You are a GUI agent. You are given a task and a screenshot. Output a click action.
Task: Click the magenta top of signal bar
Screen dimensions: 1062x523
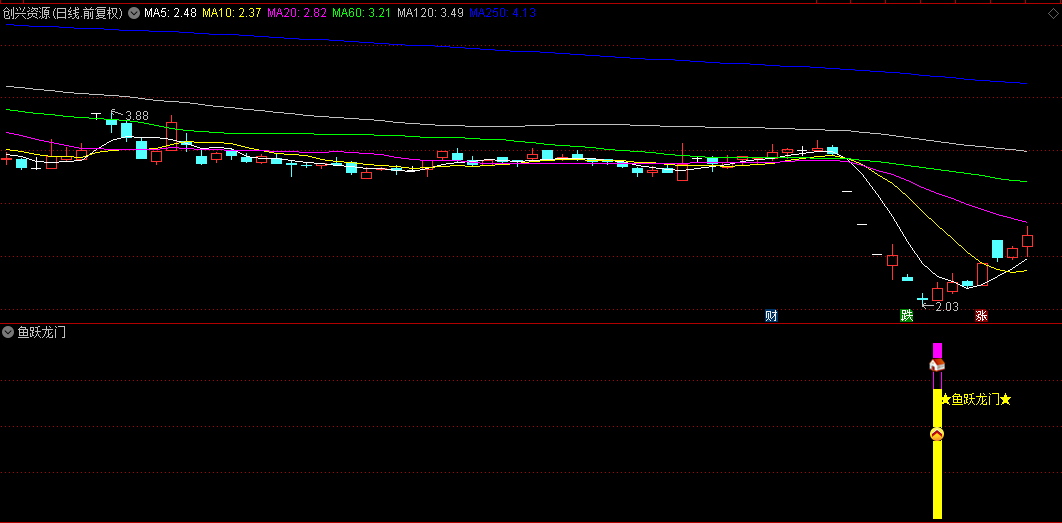pos(937,350)
